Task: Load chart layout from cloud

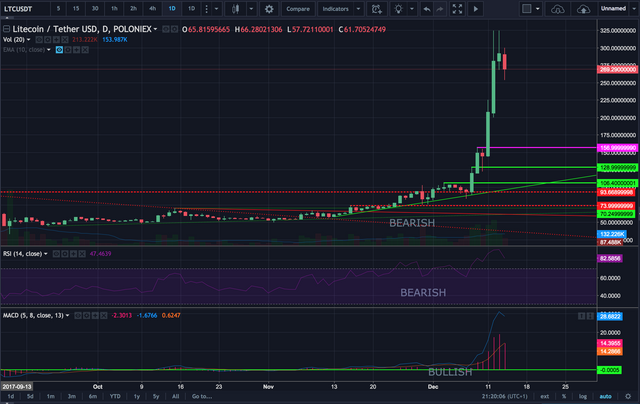Action: pos(558,9)
